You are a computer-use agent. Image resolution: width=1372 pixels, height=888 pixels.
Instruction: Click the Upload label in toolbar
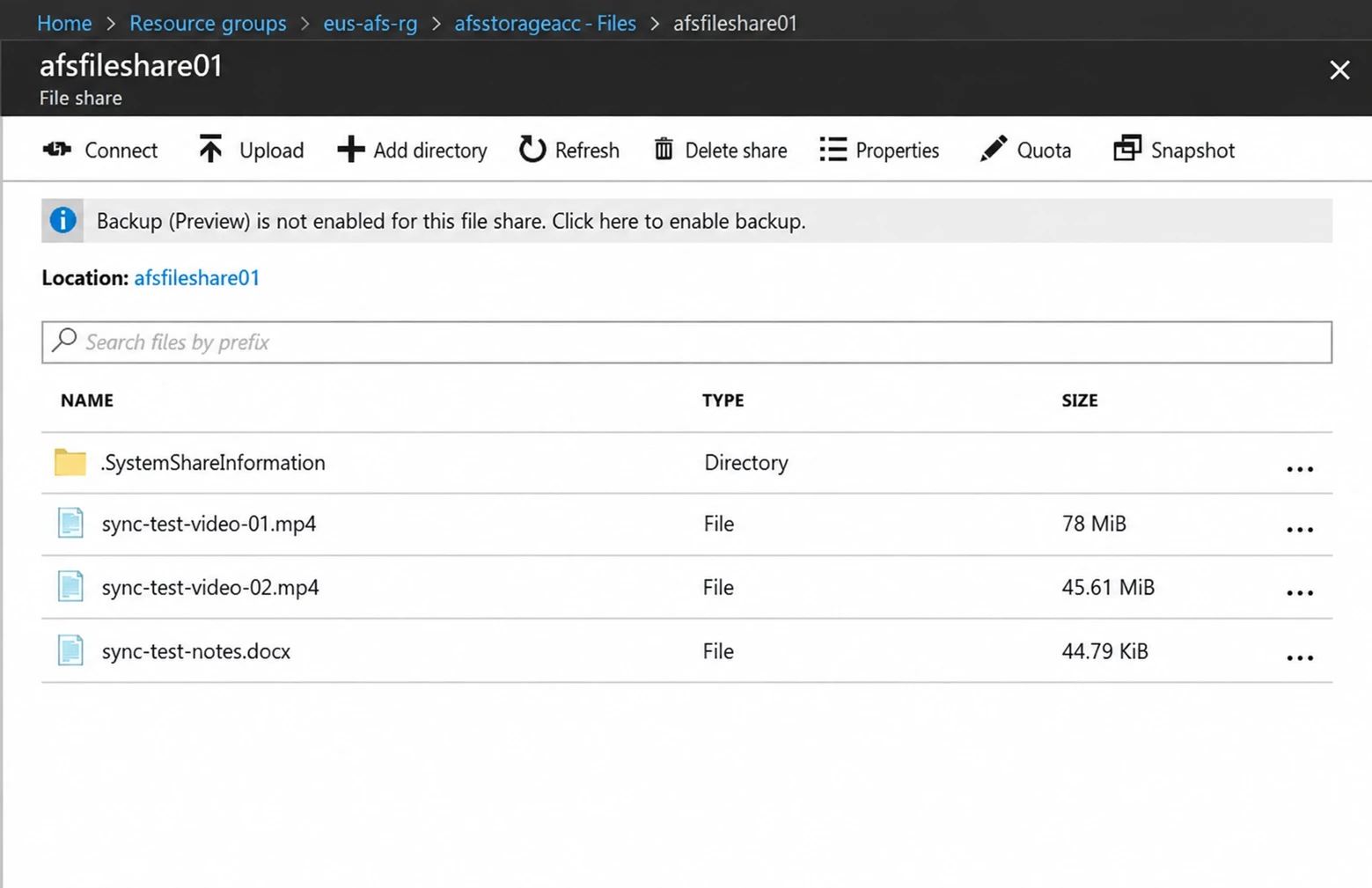[272, 150]
